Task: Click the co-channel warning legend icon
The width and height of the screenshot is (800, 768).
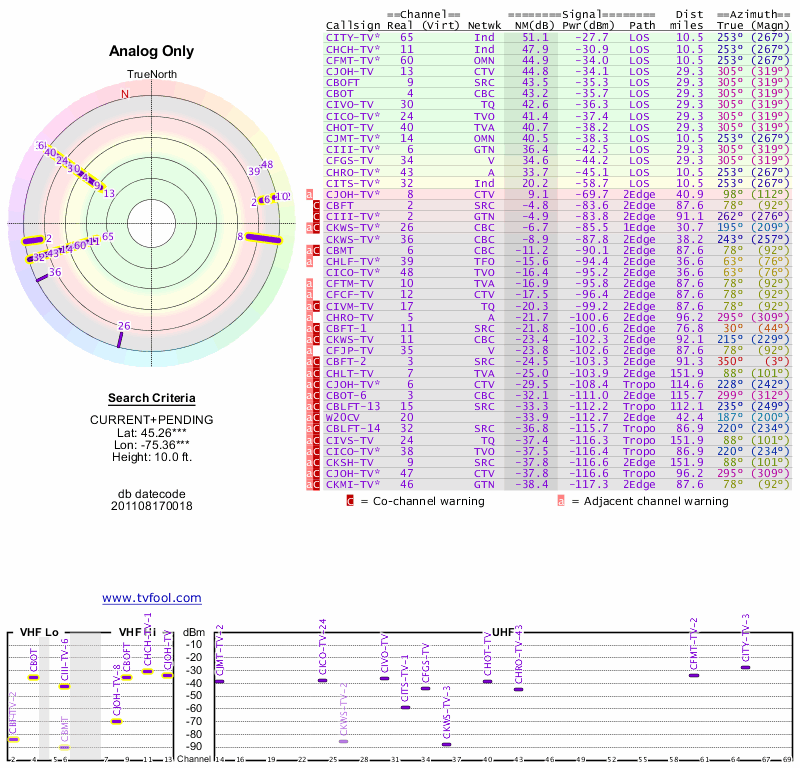Action: (x=351, y=501)
